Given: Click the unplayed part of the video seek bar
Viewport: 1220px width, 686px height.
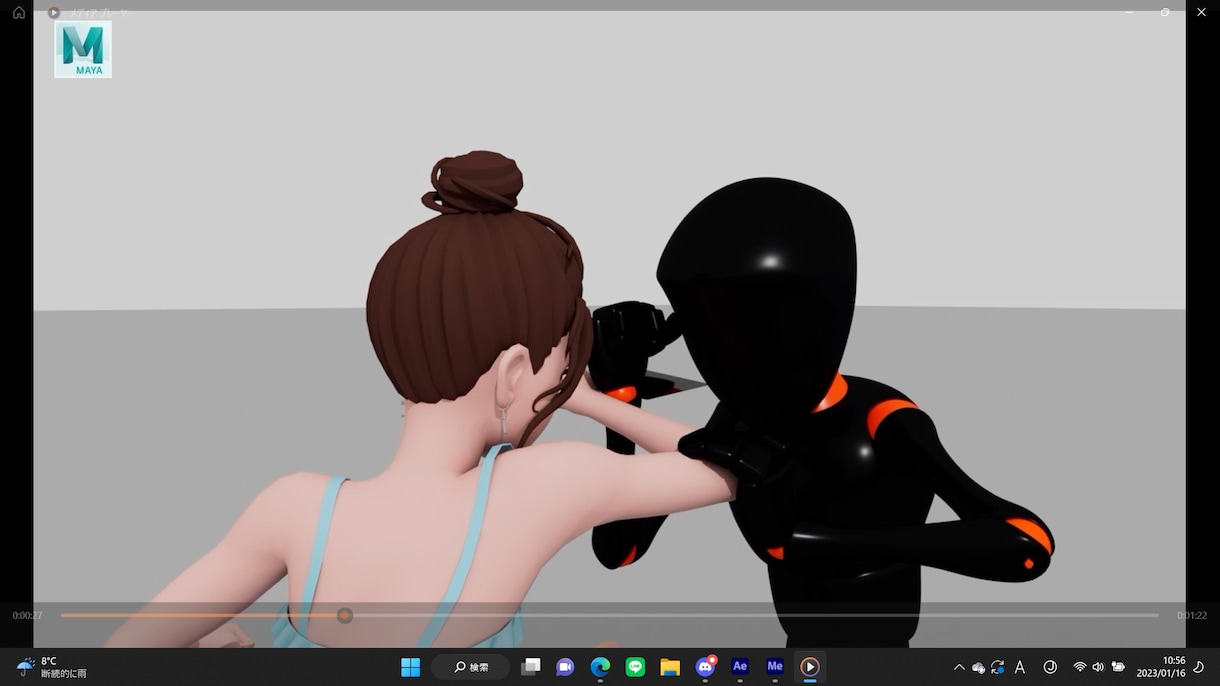Looking at the screenshot, I should click(755, 615).
